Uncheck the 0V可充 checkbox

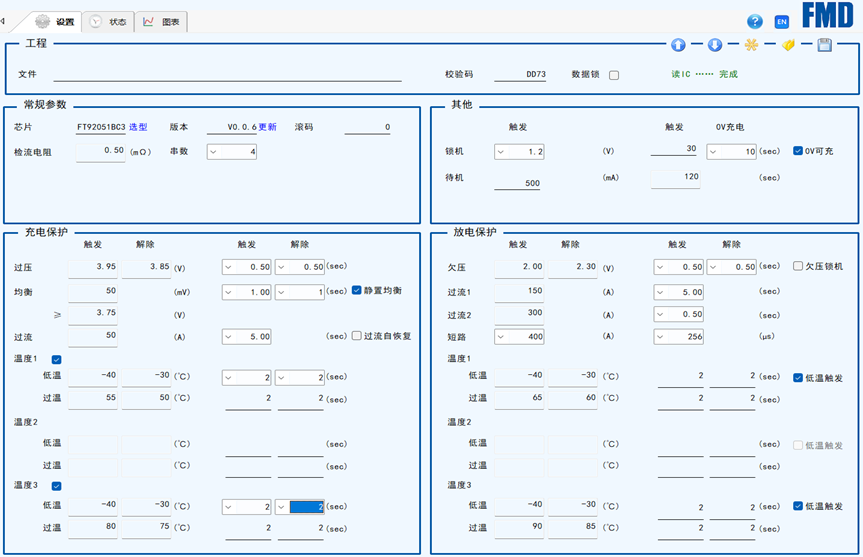[x=798, y=151]
